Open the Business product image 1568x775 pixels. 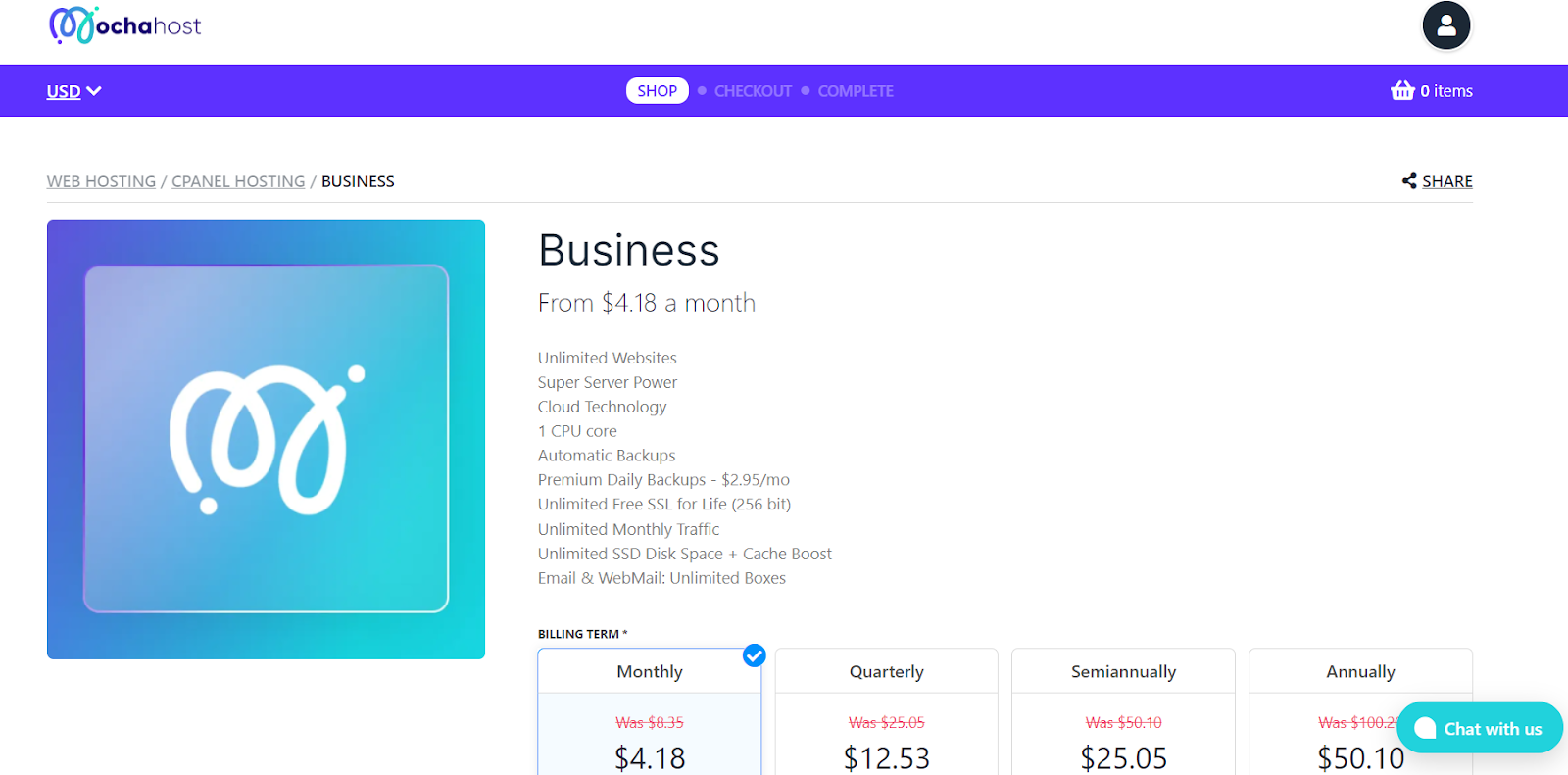pyautogui.click(x=266, y=439)
